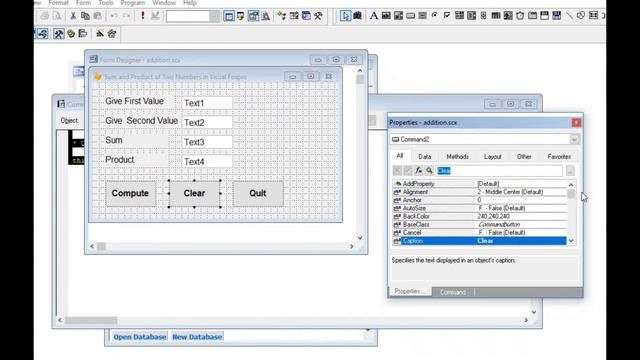
Task: Open the Tools menu
Action: click(x=106, y=3)
